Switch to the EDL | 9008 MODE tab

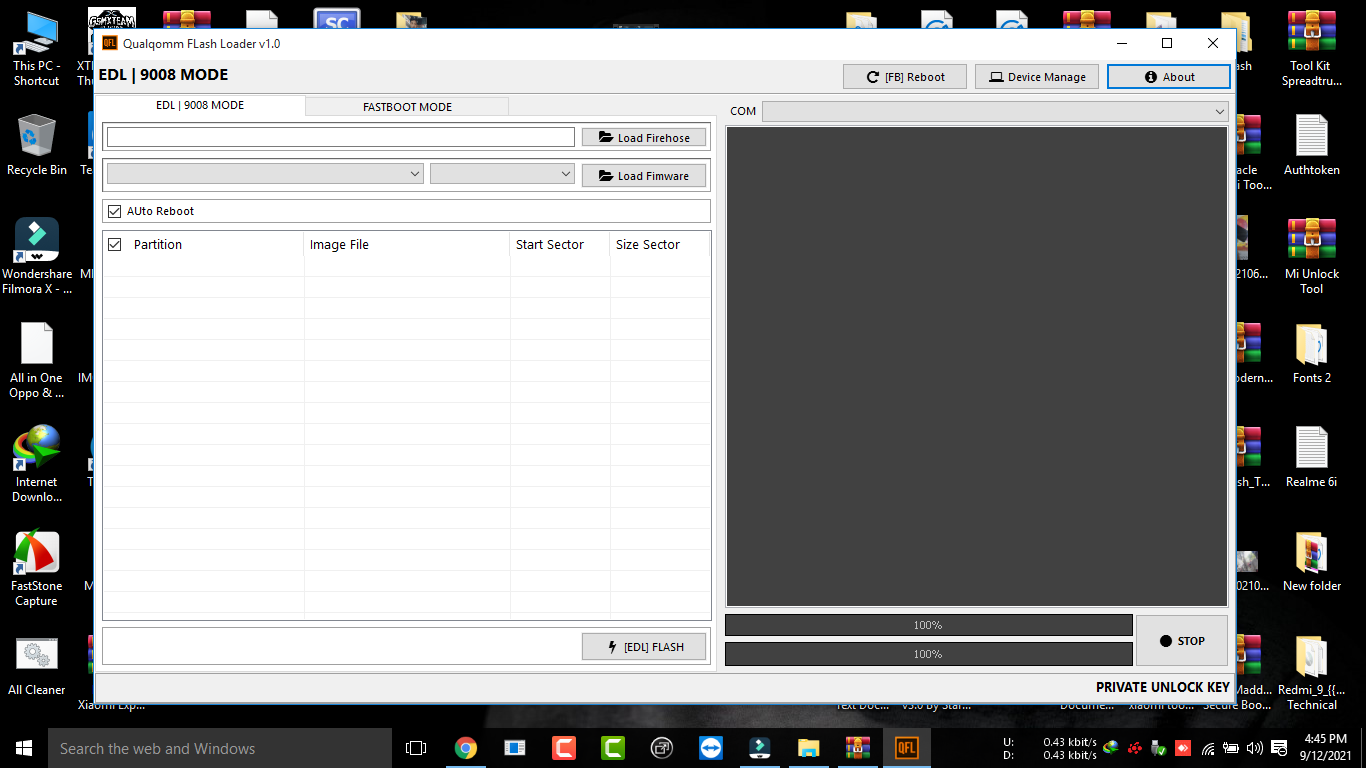coord(200,105)
